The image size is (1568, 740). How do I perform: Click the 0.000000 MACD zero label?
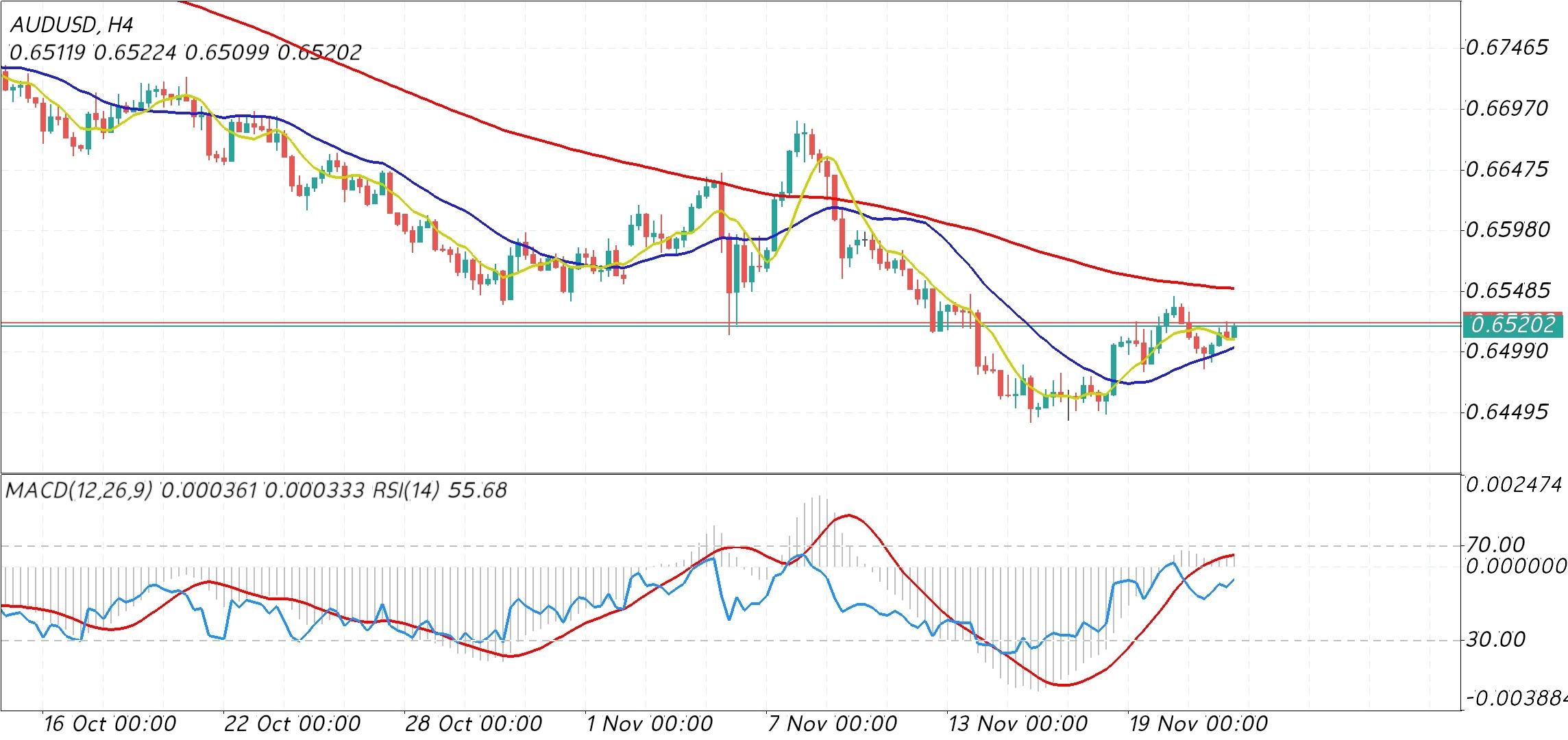[x=1515, y=566]
